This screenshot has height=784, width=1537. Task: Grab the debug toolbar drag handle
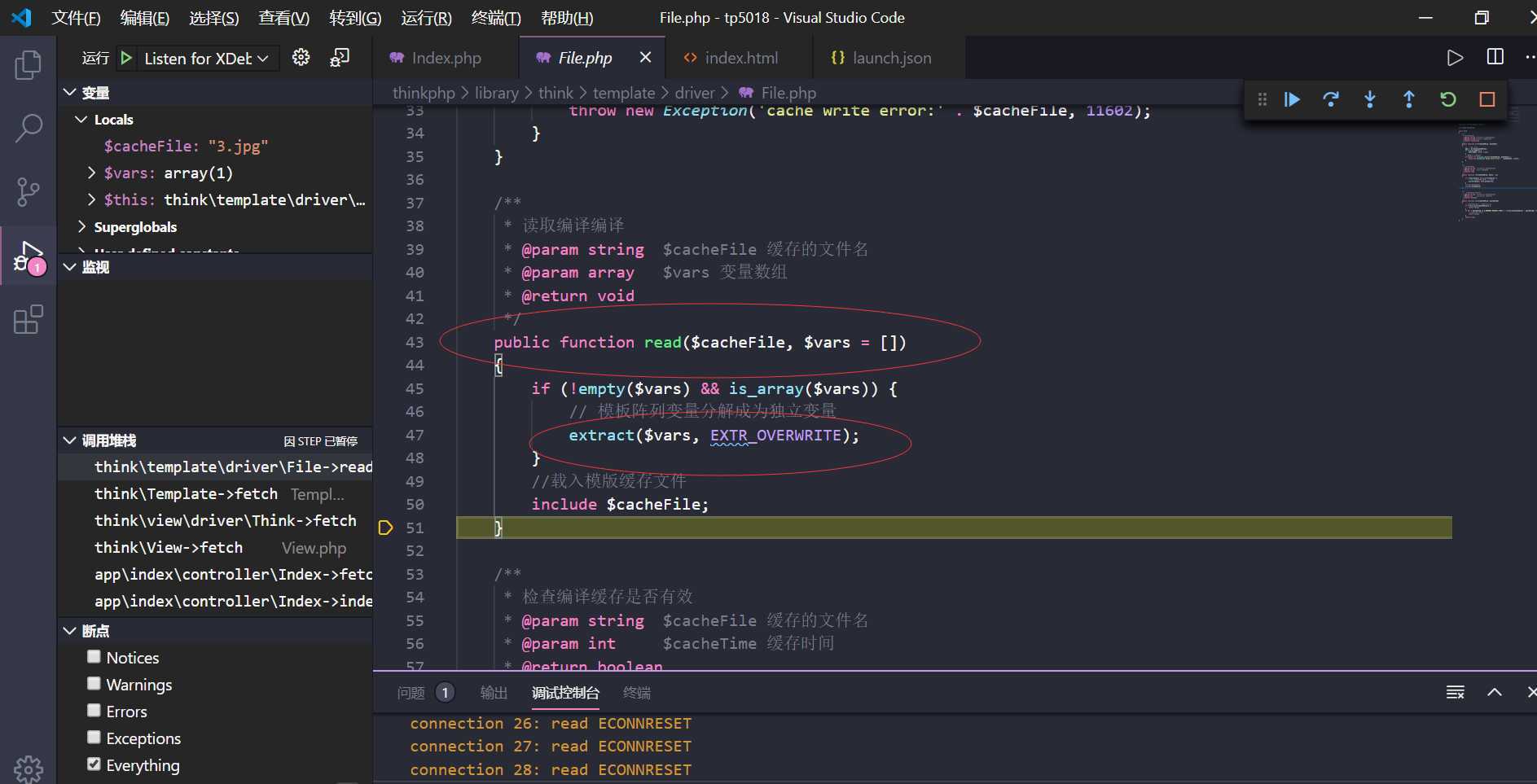pyautogui.click(x=1262, y=99)
